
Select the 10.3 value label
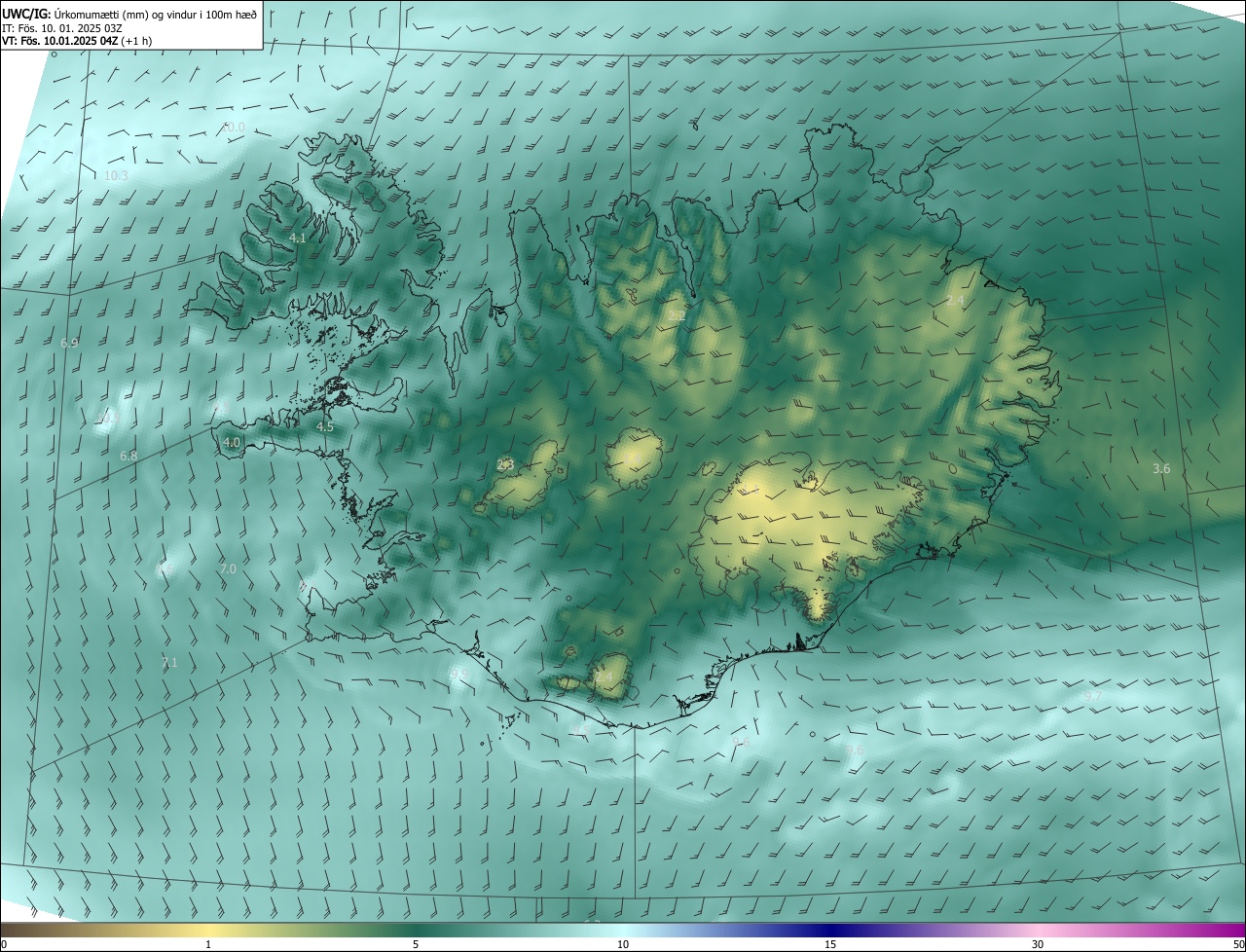point(116,176)
